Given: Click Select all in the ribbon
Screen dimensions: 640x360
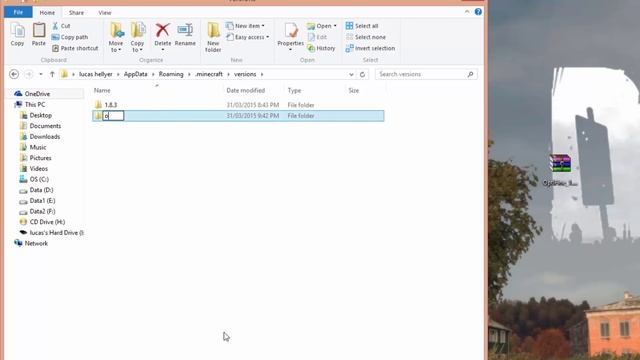Looking at the screenshot, I should 362,26.
